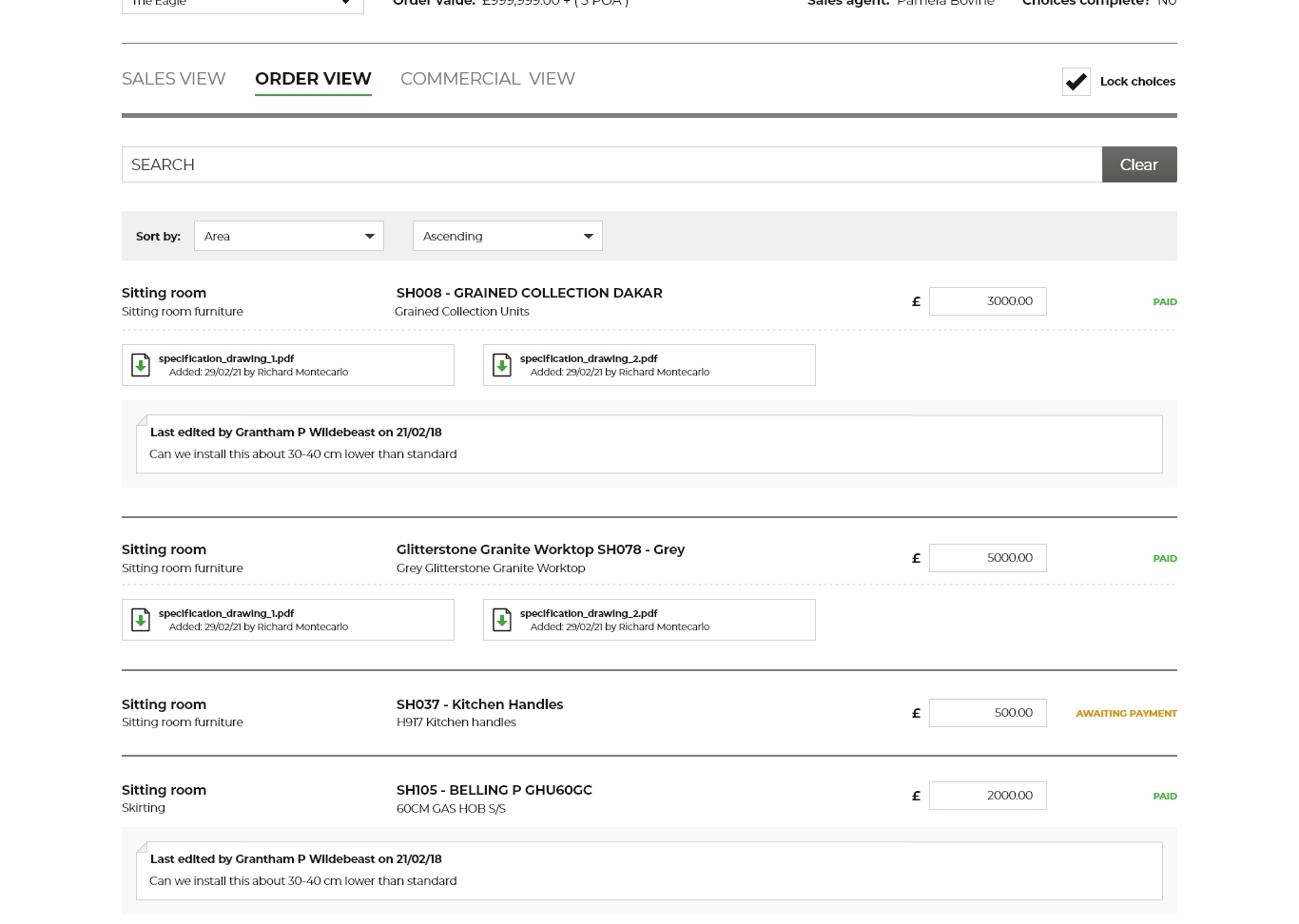Download specification_drawing_2.pdf under Grained Collection Dakar
The image size is (1299, 924).
502,365
